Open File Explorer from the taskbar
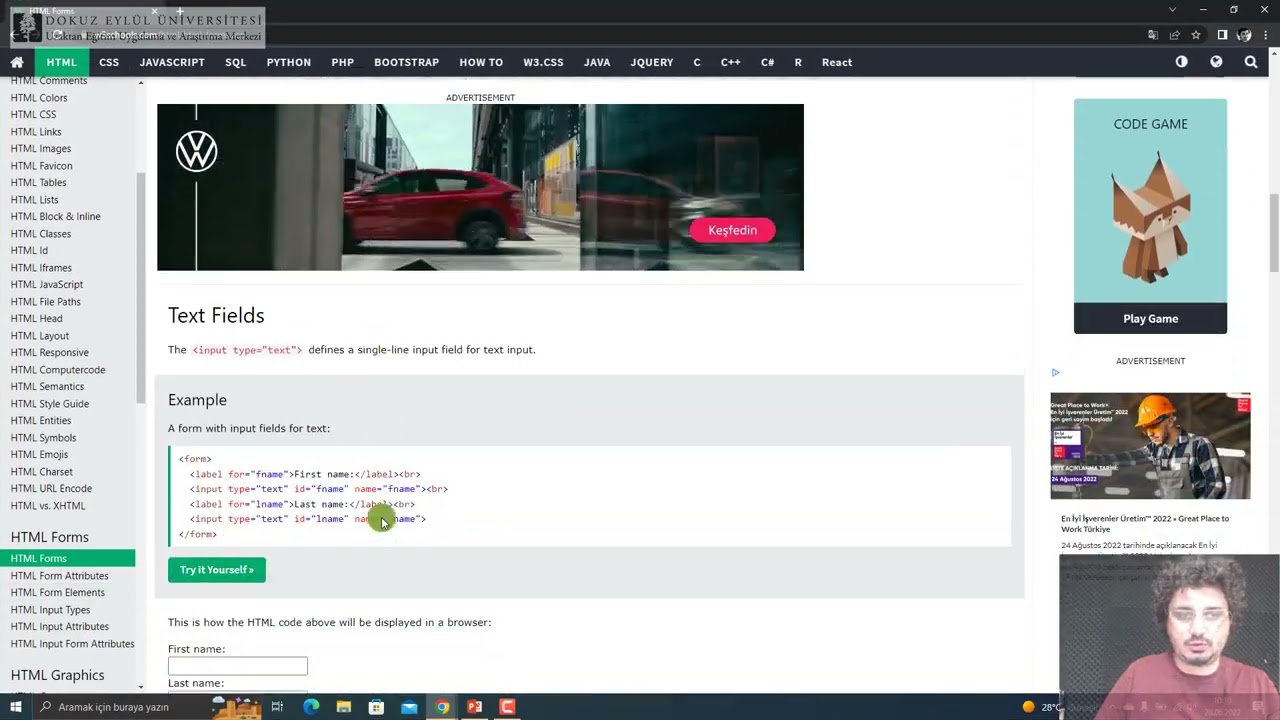The width and height of the screenshot is (1280, 720). click(x=344, y=707)
